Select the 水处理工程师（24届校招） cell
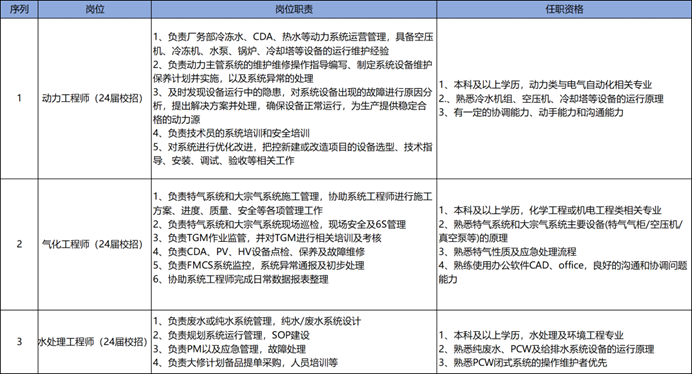This screenshot has height=374, width=692. (x=94, y=342)
